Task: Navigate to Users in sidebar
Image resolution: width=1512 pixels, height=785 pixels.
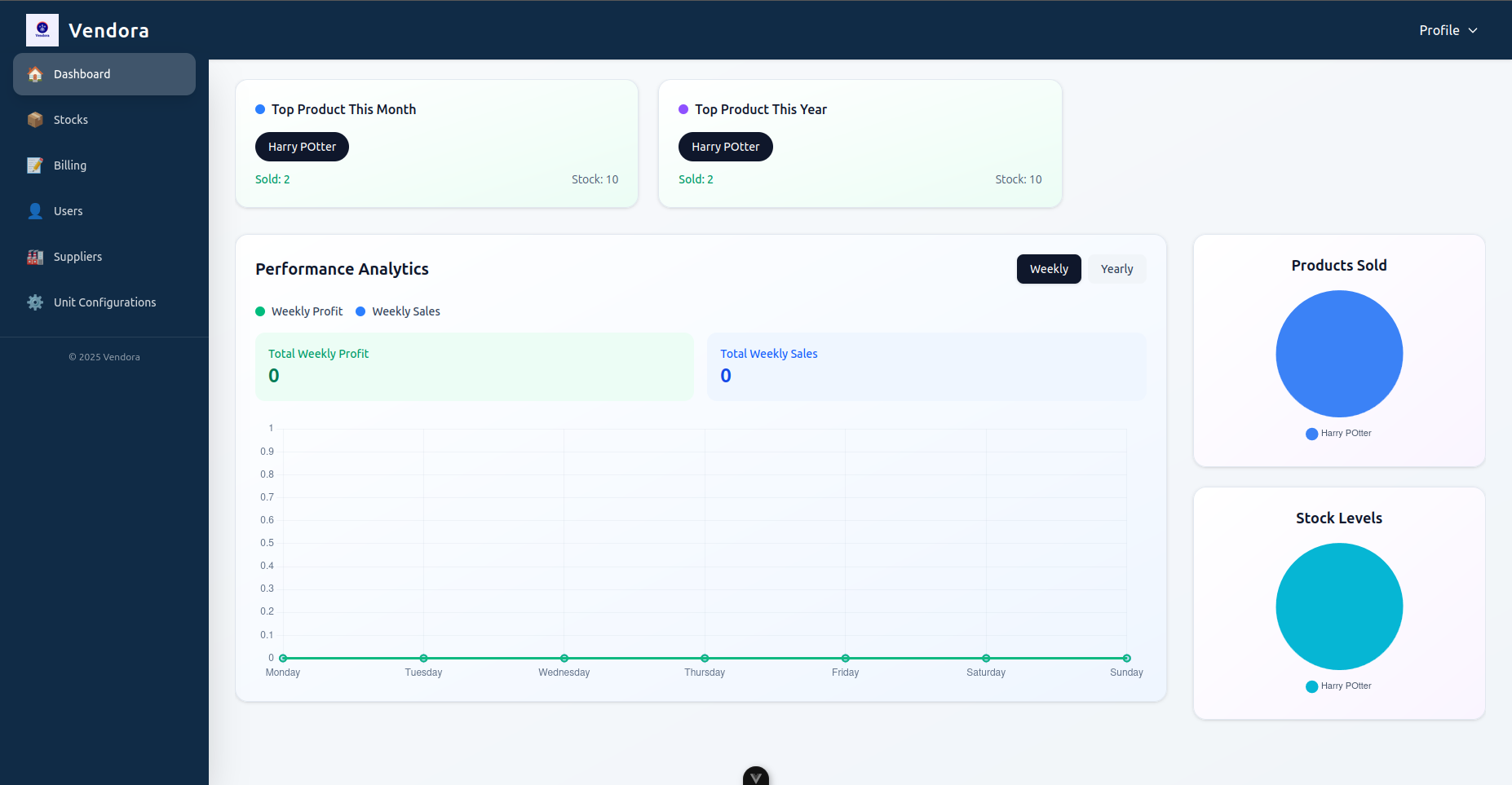Action: [104, 211]
